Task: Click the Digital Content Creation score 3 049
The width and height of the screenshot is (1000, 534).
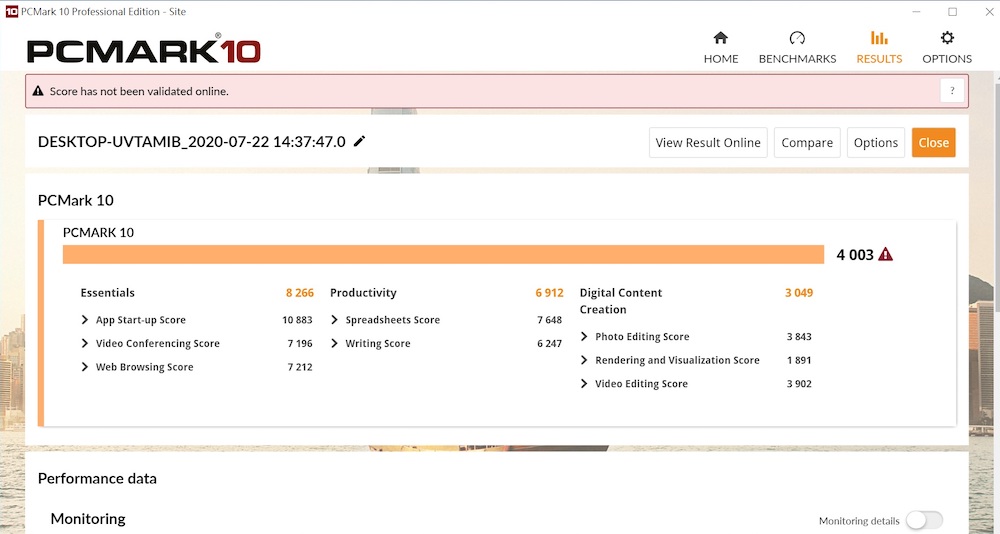Action: point(798,293)
